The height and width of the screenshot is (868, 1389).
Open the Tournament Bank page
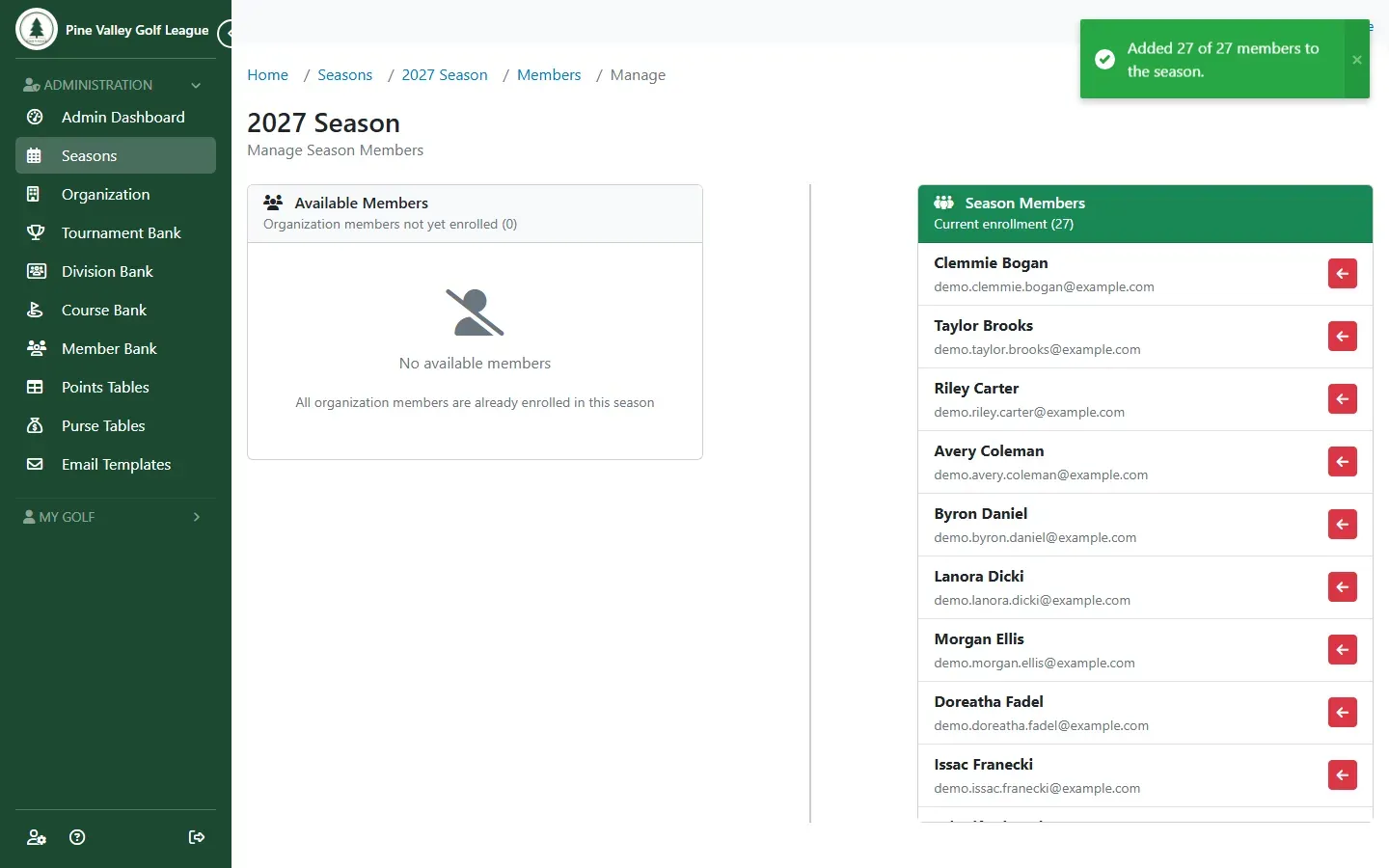tap(116, 232)
